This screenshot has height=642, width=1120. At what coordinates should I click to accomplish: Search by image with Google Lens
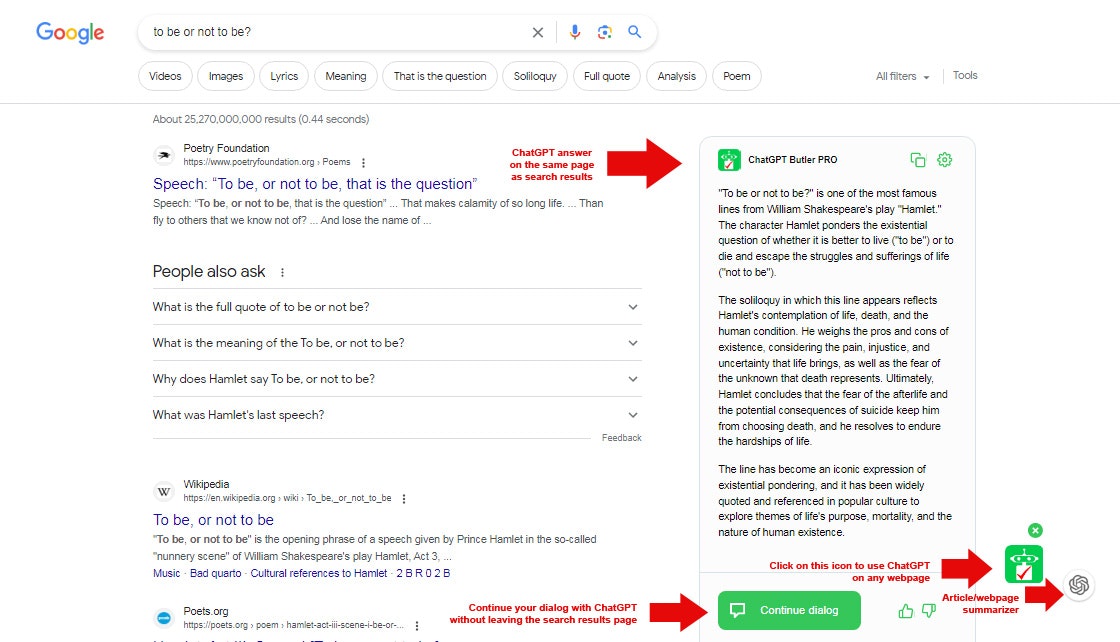coord(604,32)
